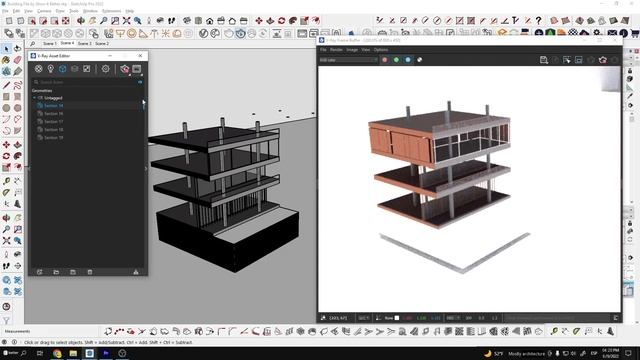Open Render menu in Frame Buffer
Screen dimensions: 640x360
click(336, 50)
